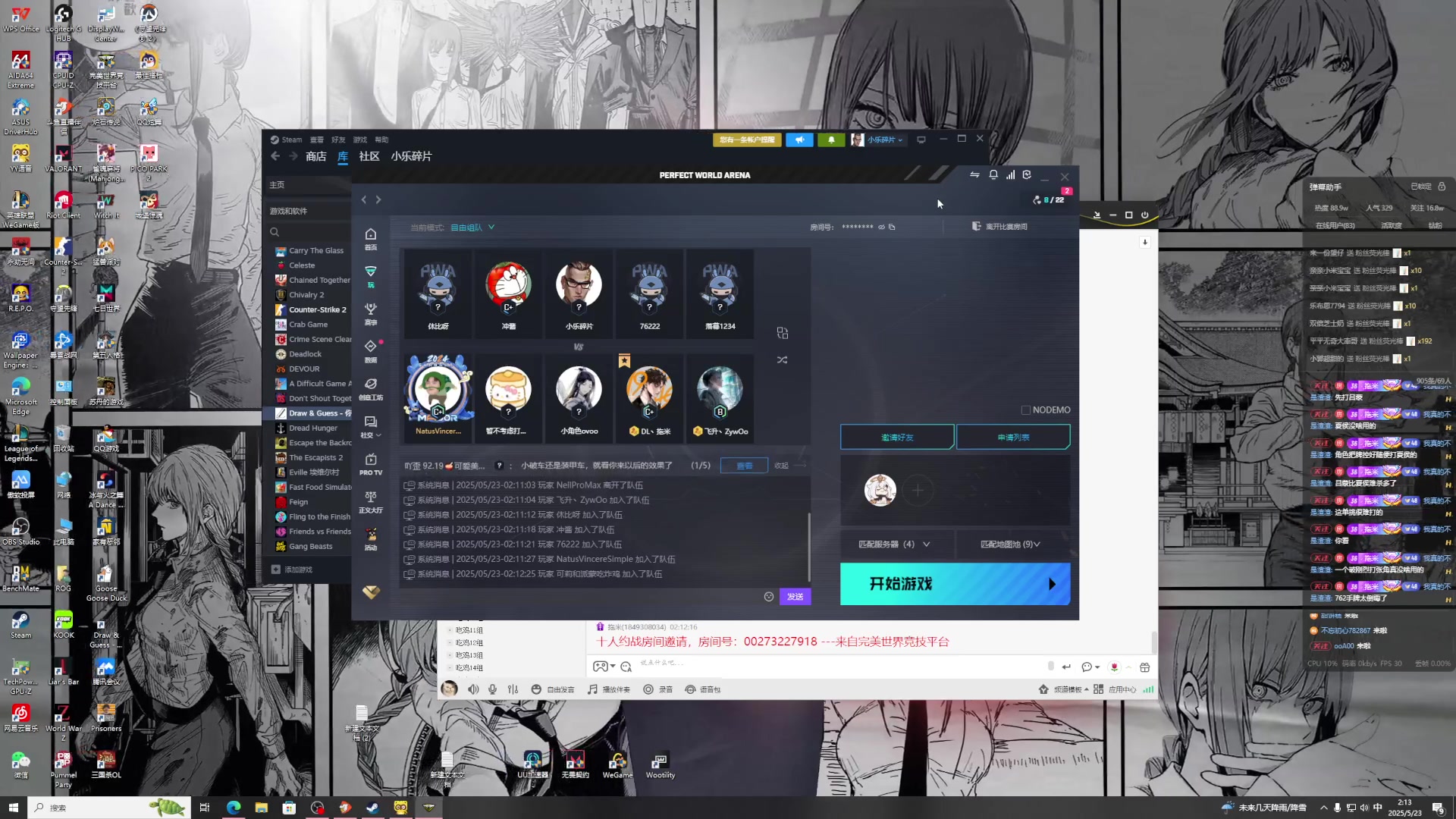The image size is (1456, 819).
Task: Toggle the system tray microphone icon
Action: [1337, 808]
